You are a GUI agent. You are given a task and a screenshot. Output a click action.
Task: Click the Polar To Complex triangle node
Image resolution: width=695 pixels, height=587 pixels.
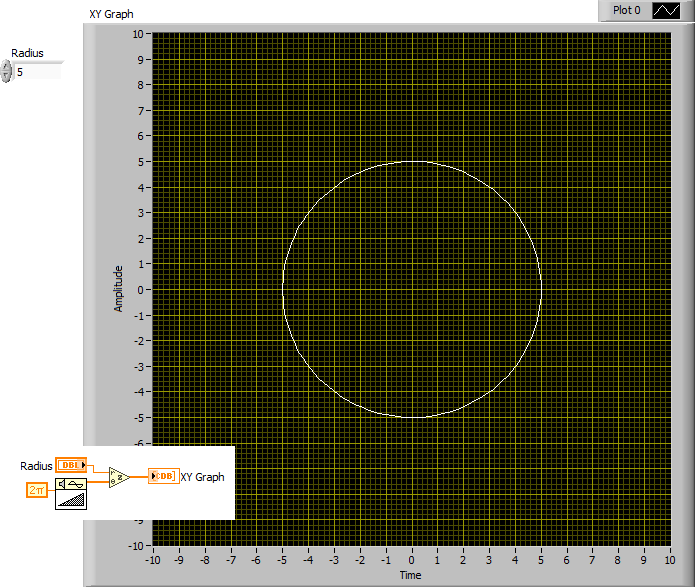tap(119, 477)
